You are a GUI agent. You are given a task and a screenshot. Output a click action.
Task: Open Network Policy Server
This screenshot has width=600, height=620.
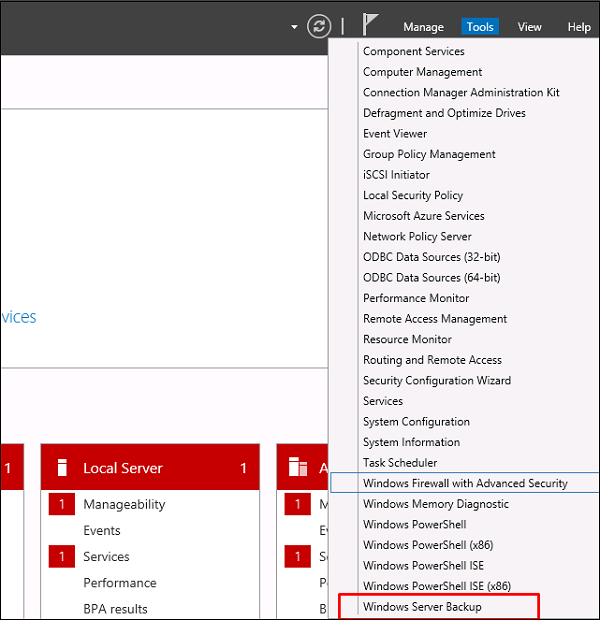tap(417, 236)
